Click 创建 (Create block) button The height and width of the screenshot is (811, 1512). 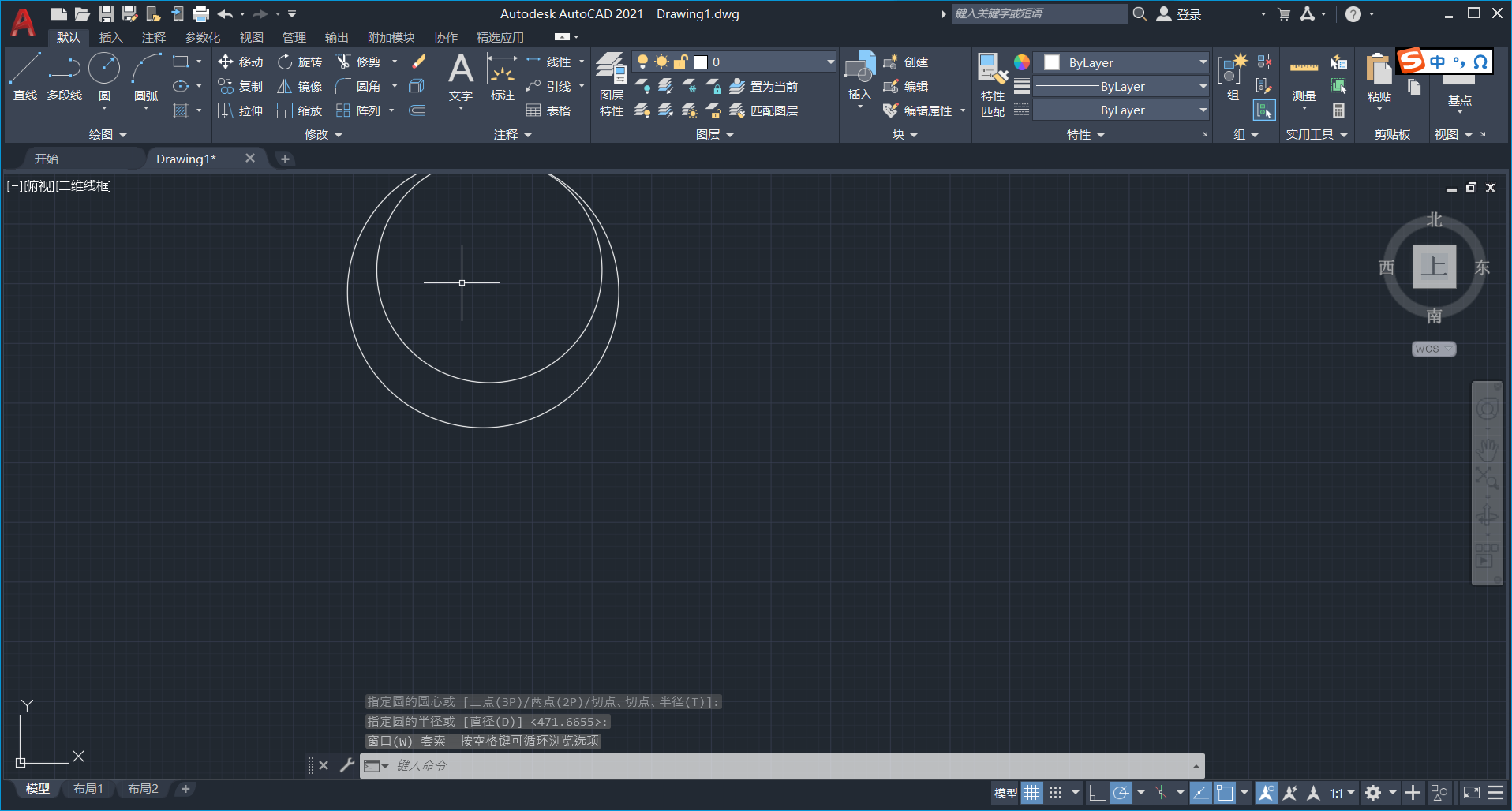tap(906, 62)
